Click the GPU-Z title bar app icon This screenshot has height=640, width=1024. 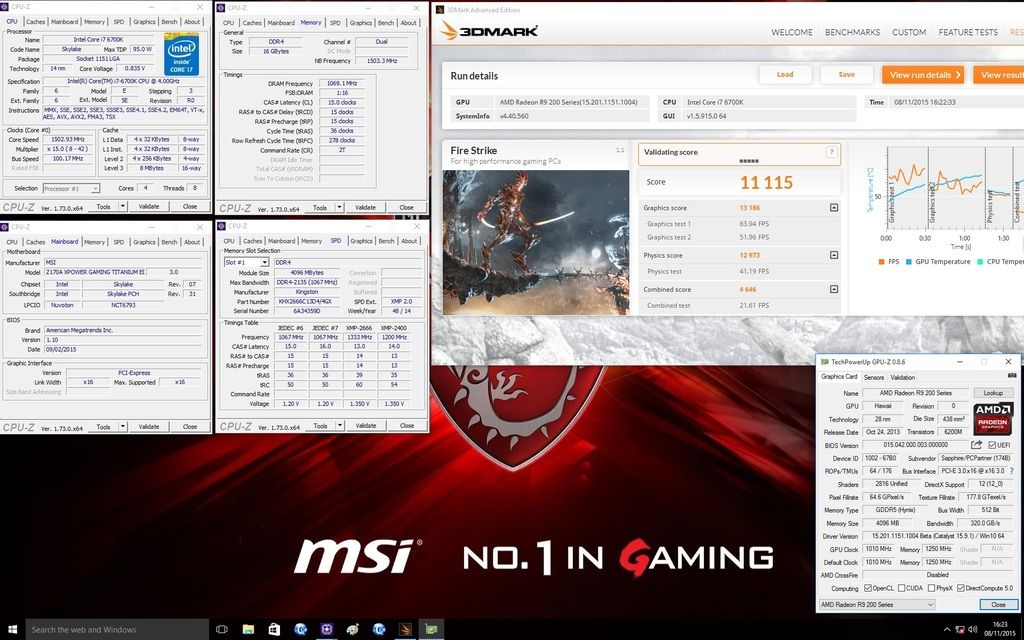824,362
